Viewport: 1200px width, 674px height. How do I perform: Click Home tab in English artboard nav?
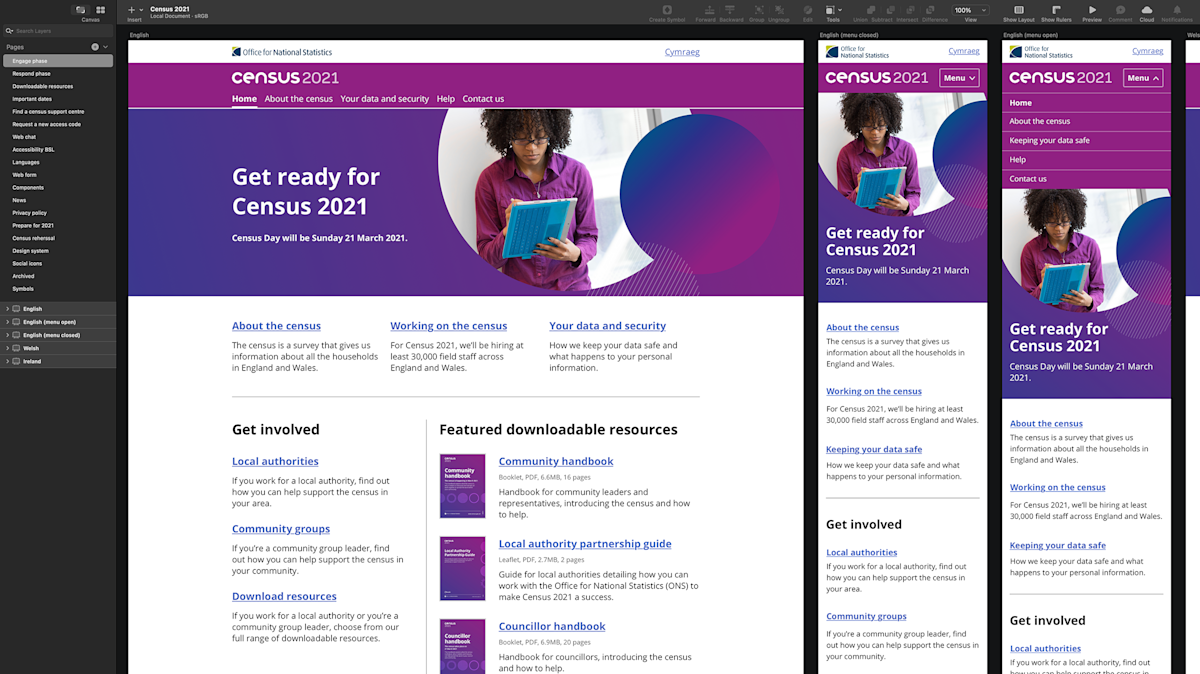click(244, 99)
